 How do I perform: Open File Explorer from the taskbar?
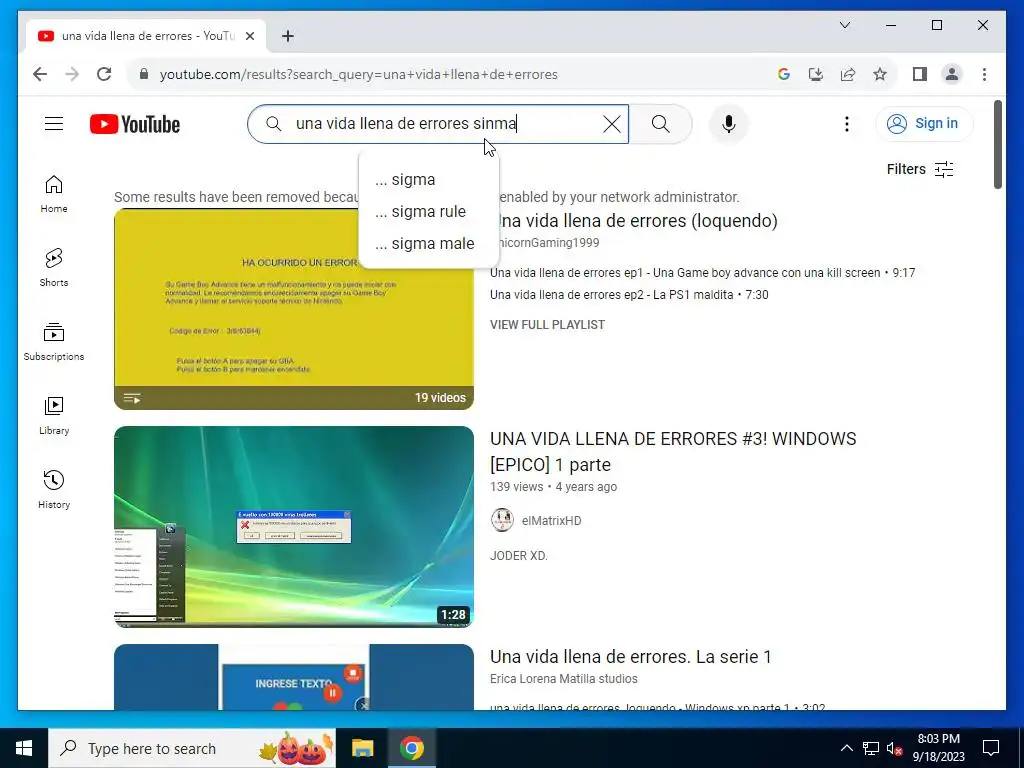pos(362,748)
